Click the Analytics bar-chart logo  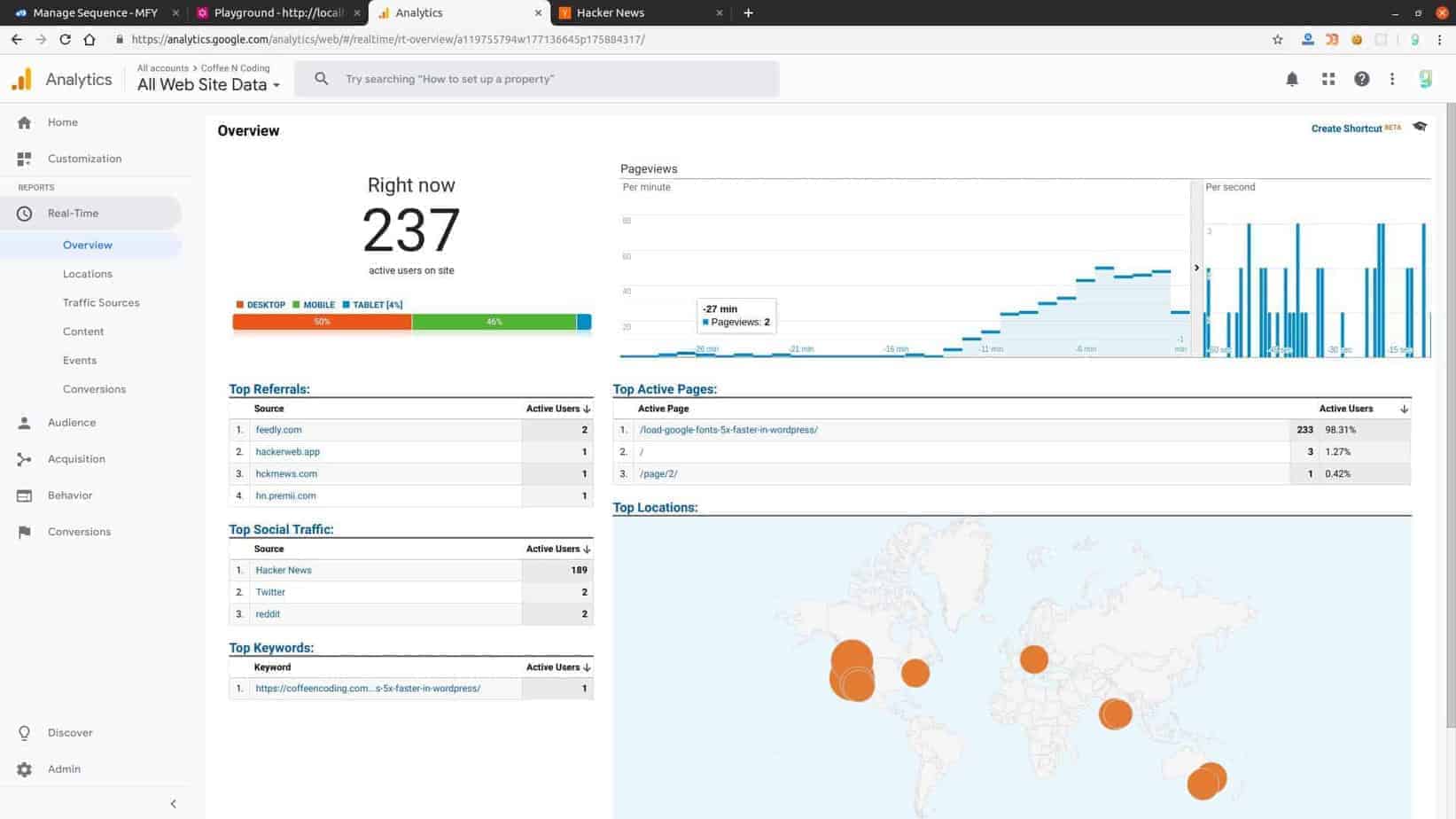pos(20,79)
